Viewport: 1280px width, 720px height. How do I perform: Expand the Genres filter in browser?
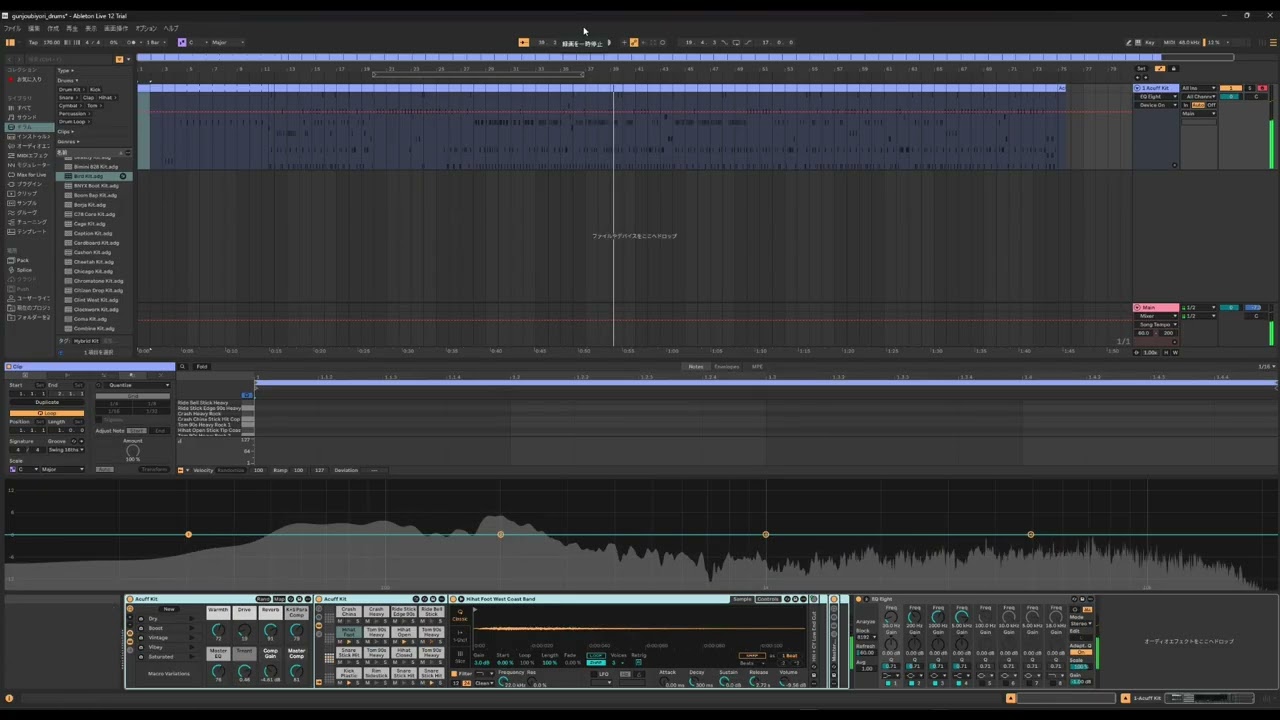click(x=69, y=141)
